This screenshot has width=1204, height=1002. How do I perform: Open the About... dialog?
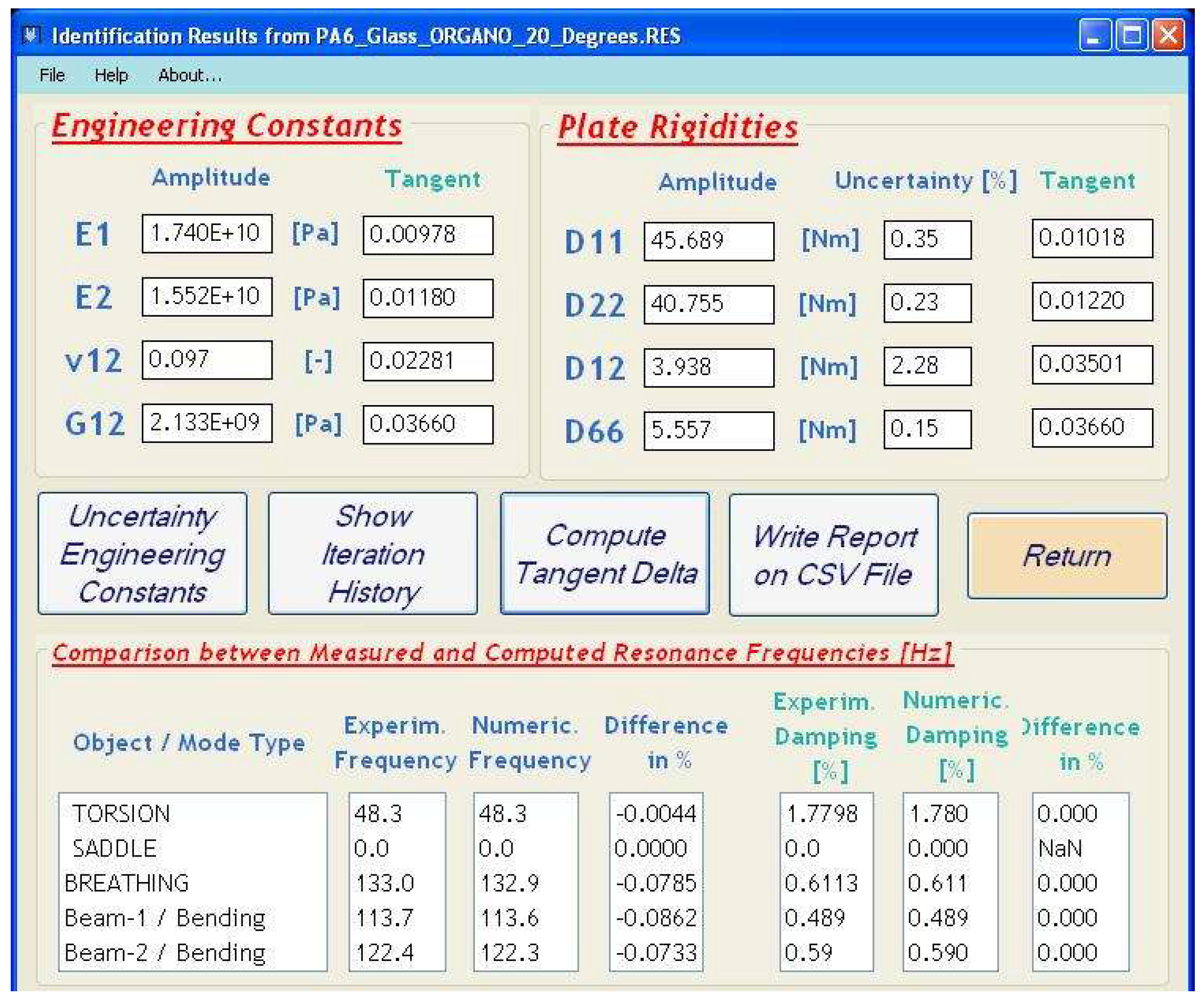190,75
